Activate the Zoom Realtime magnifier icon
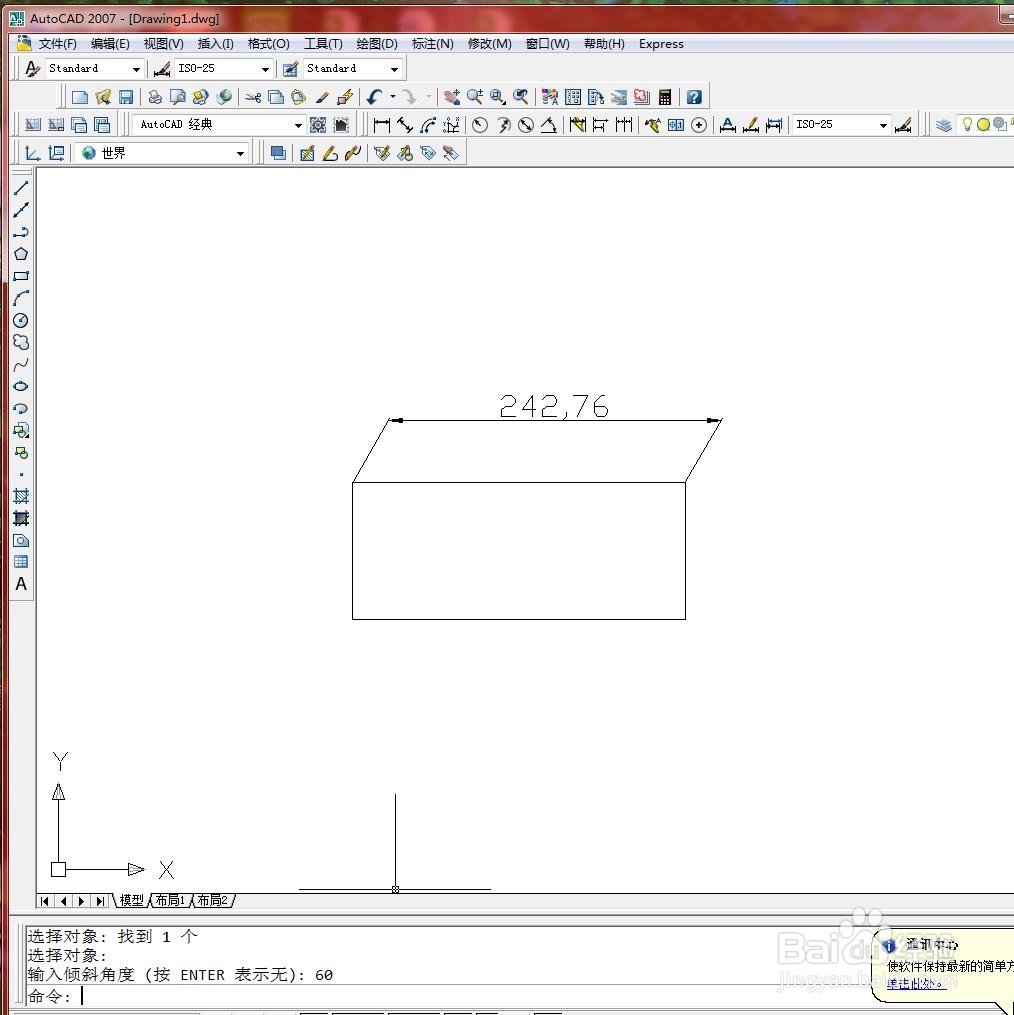1014x1015 pixels. (x=475, y=97)
